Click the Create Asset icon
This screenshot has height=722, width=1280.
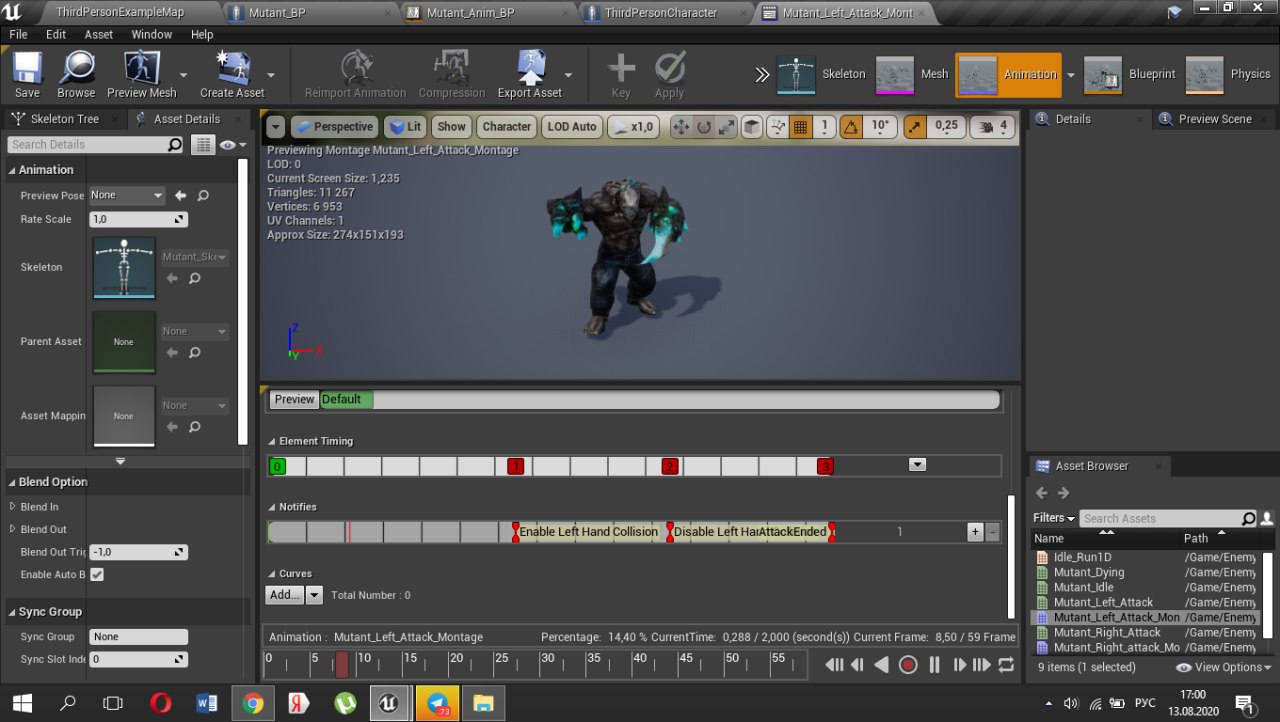232,75
